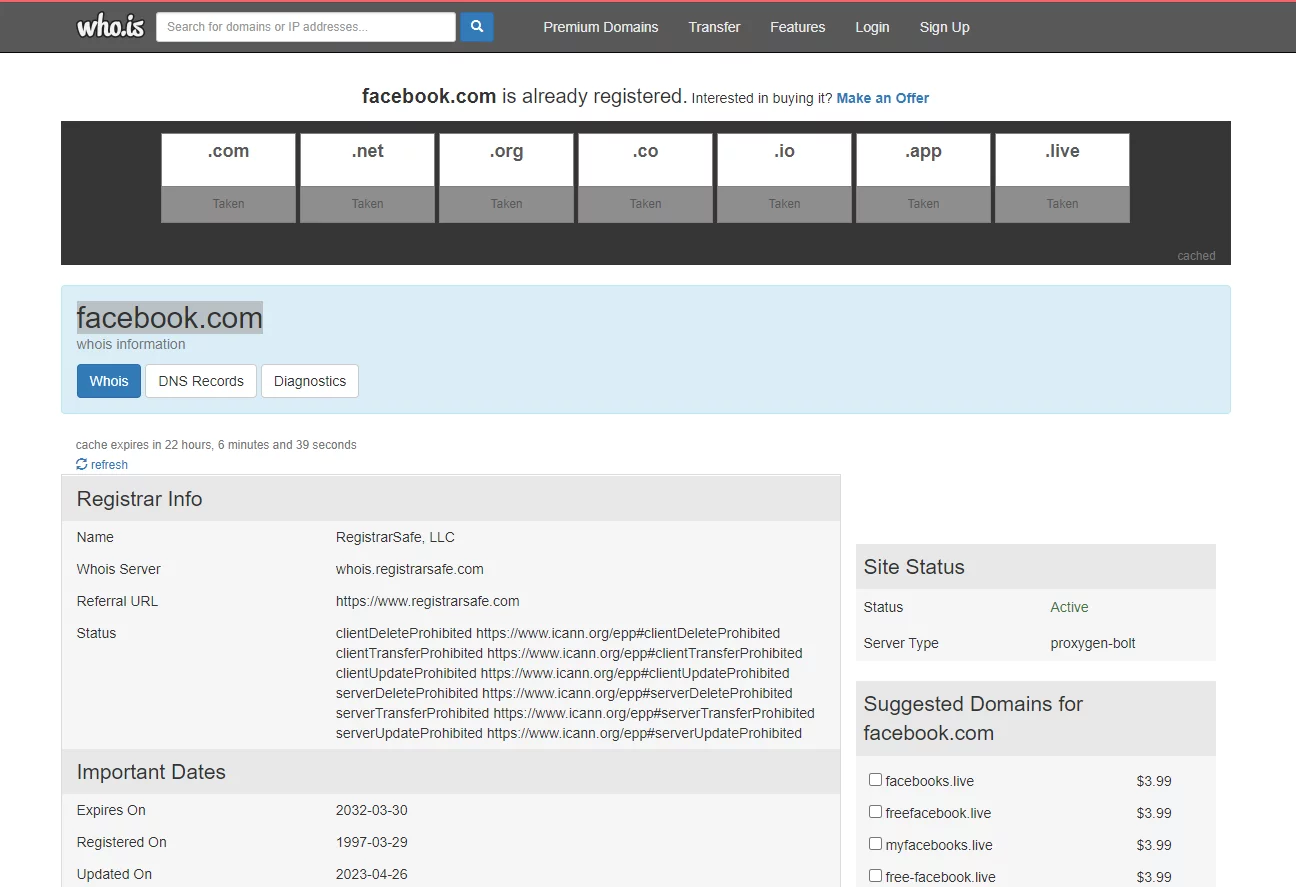1296x887 pixels.
Task: Switch to the Diagnostics tab
Action: tap(310, 381)
